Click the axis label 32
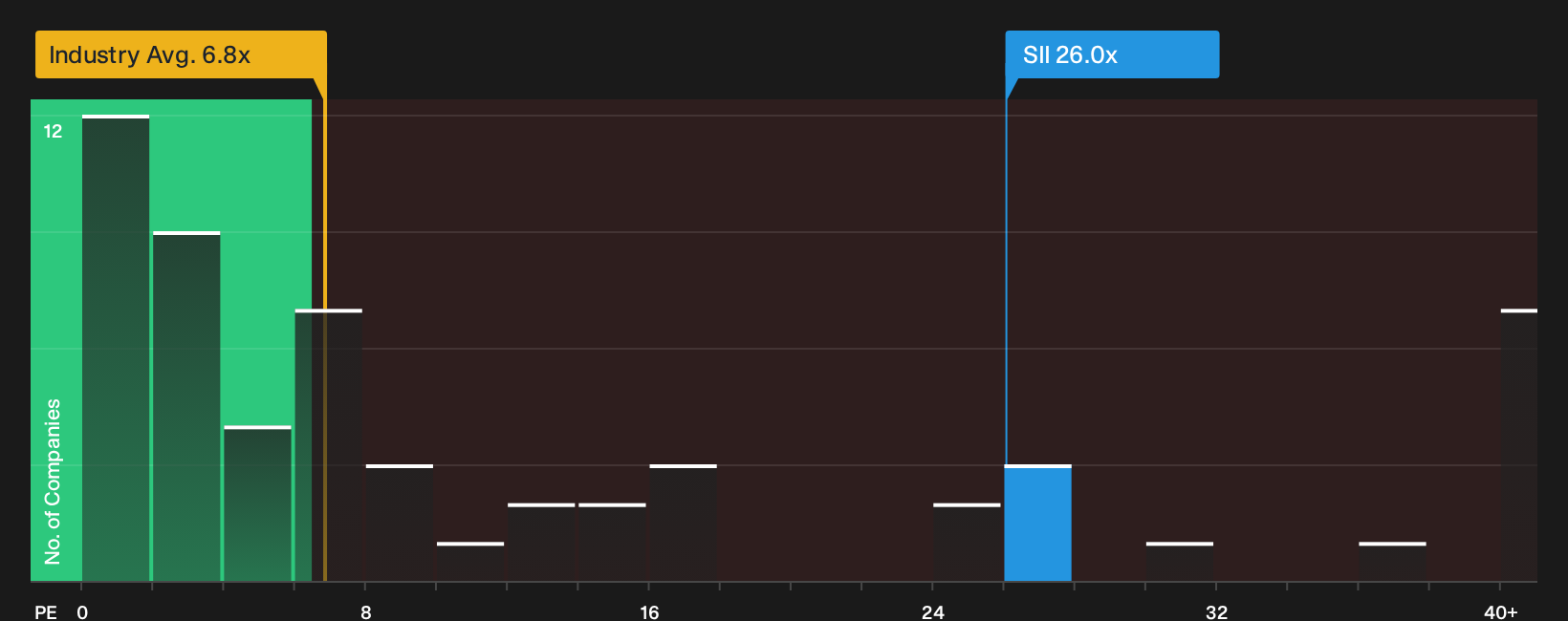The image size is (1568, 621). 1216,611
